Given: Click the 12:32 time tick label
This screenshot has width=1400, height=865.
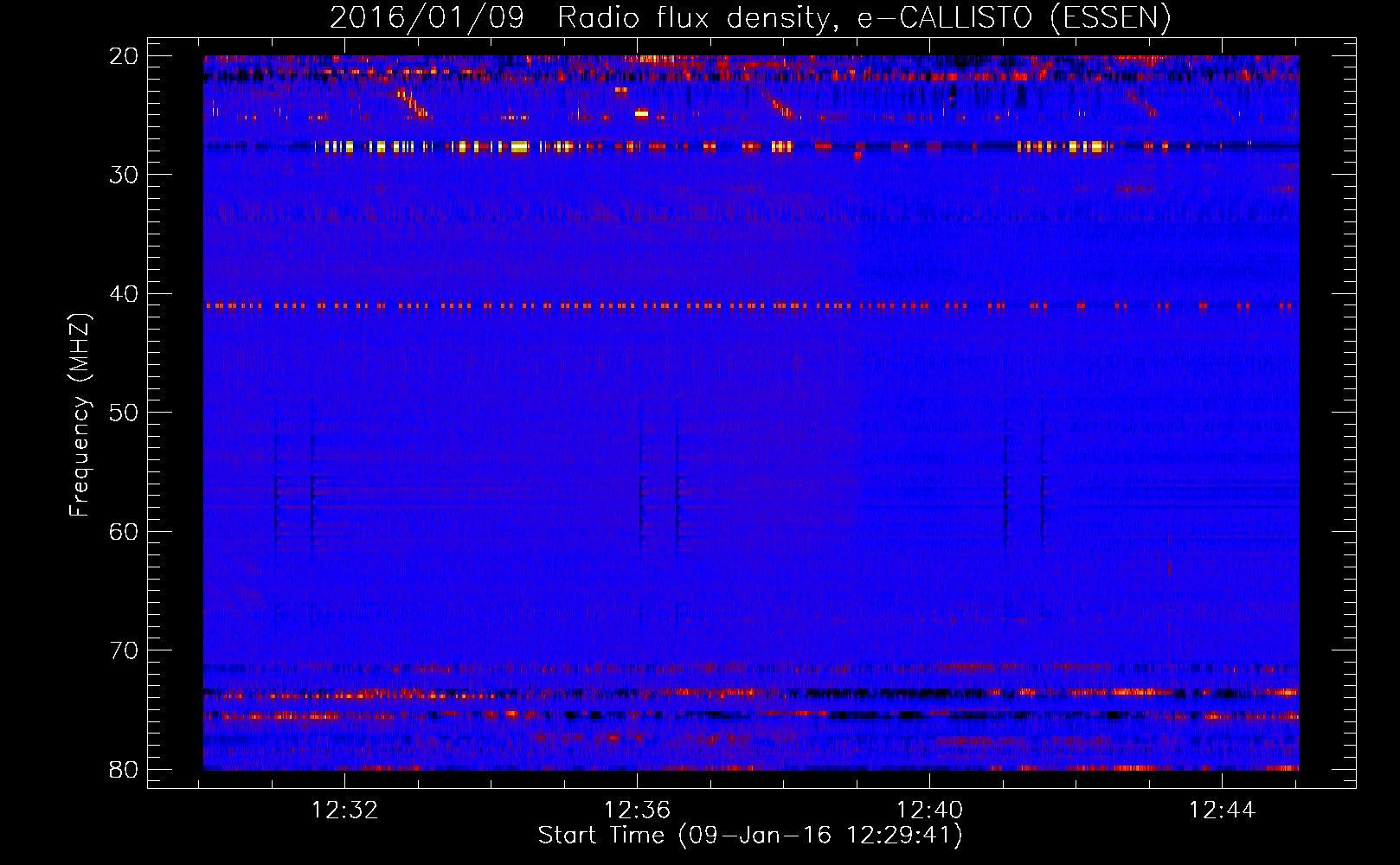Looking at the screenshot, I should 344,811.
